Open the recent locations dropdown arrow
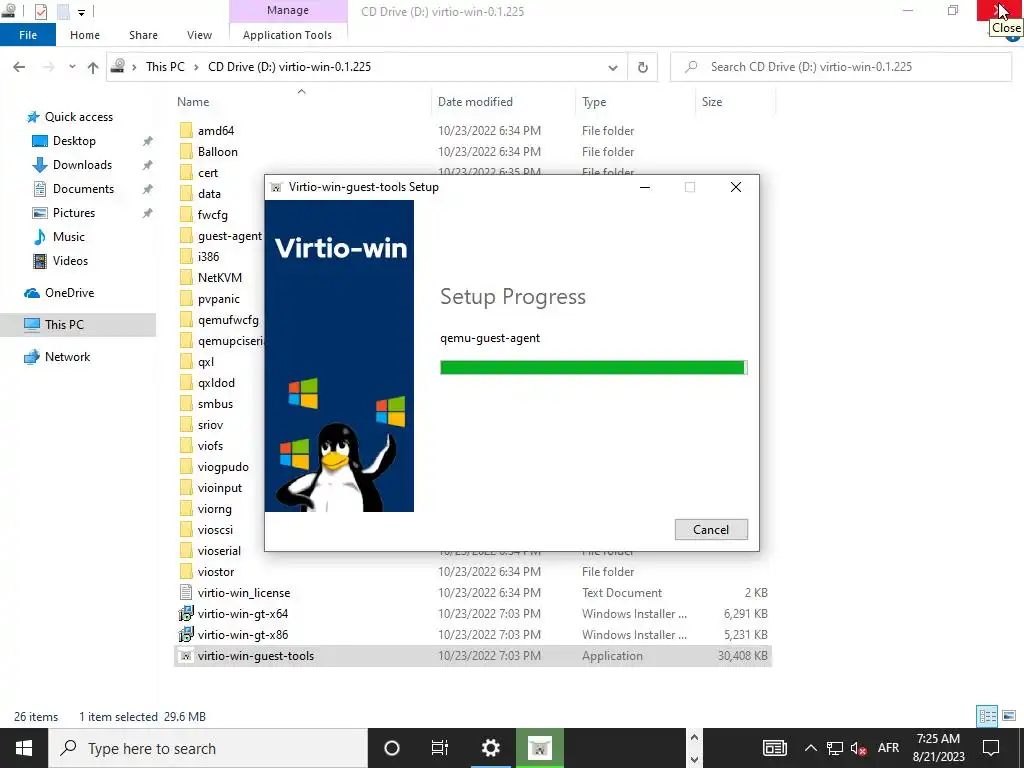The width and height of the screenshot is (1024, 768). [x=72, y=67]
